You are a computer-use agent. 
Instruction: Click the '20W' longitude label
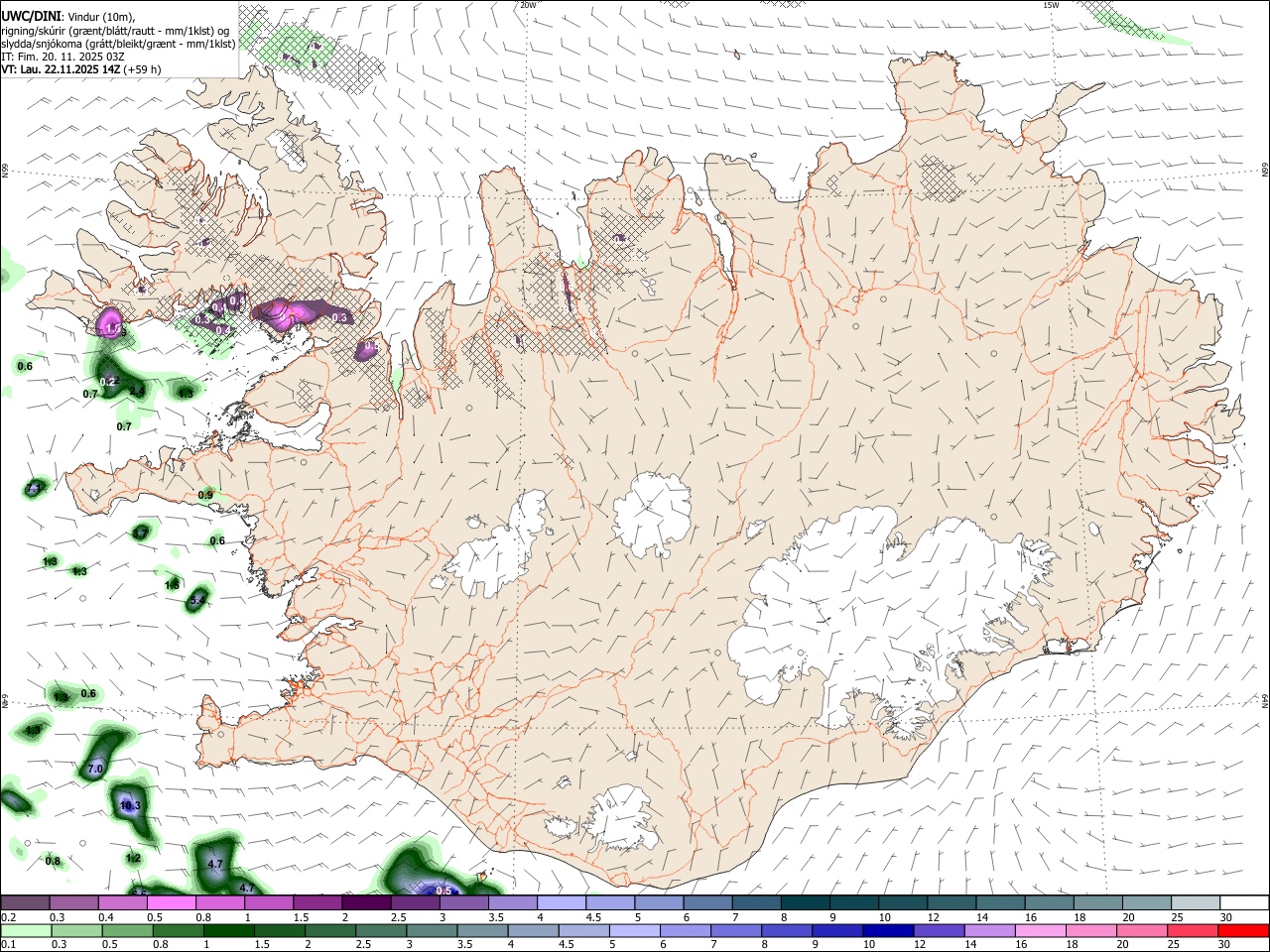point(528,5)
